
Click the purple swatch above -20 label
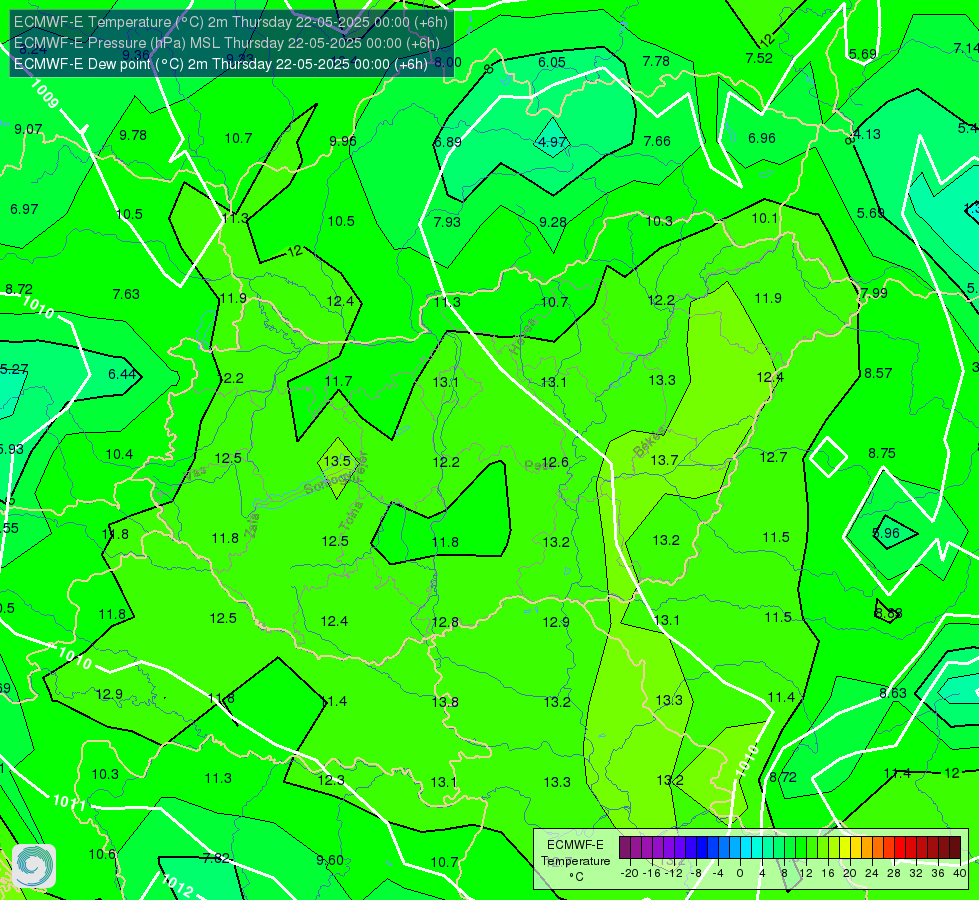624,848
